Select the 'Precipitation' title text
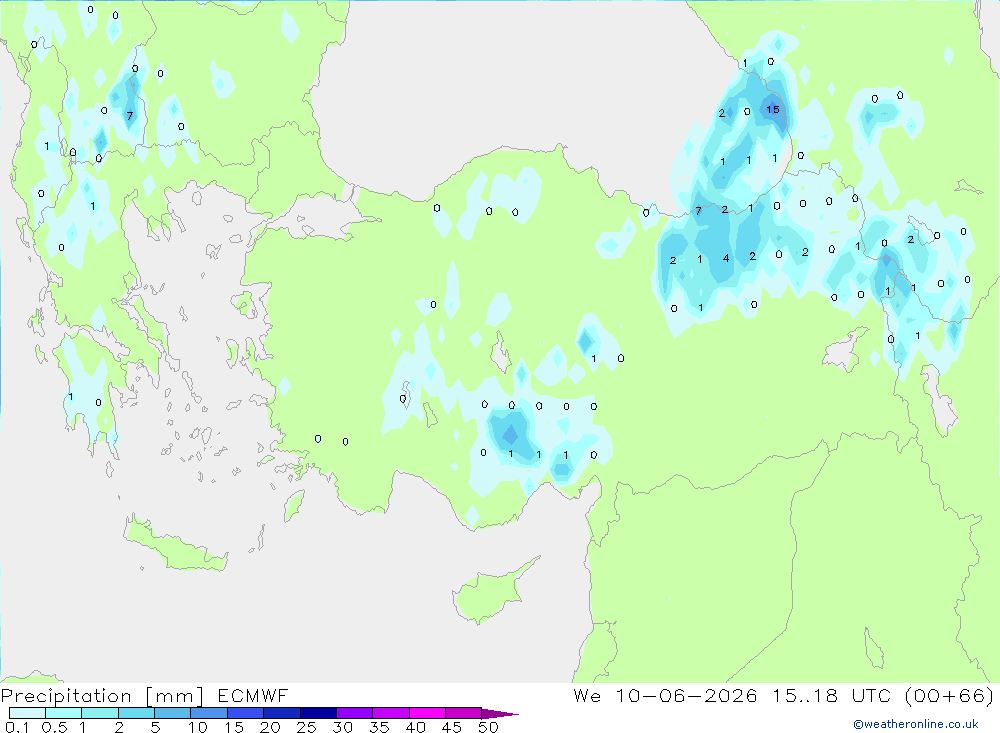This screenshot has width=1000, height=733. (66, 695)
